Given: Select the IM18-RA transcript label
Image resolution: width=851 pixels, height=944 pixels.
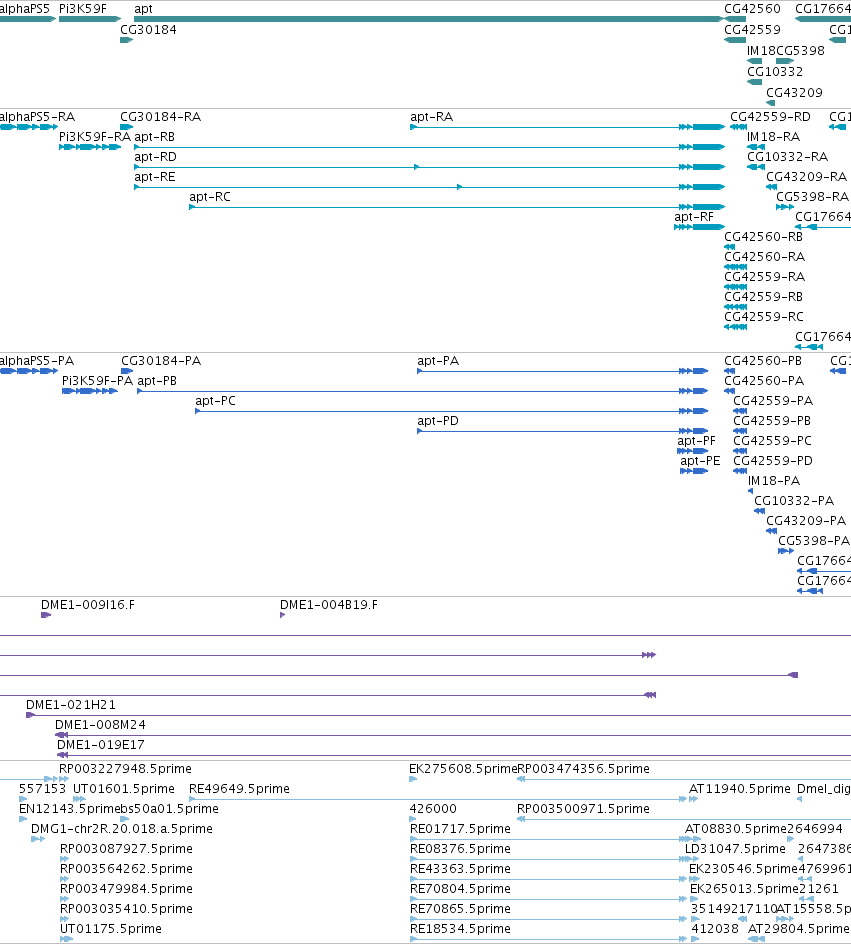Looking at the screenshot, I should click(773, 137).
